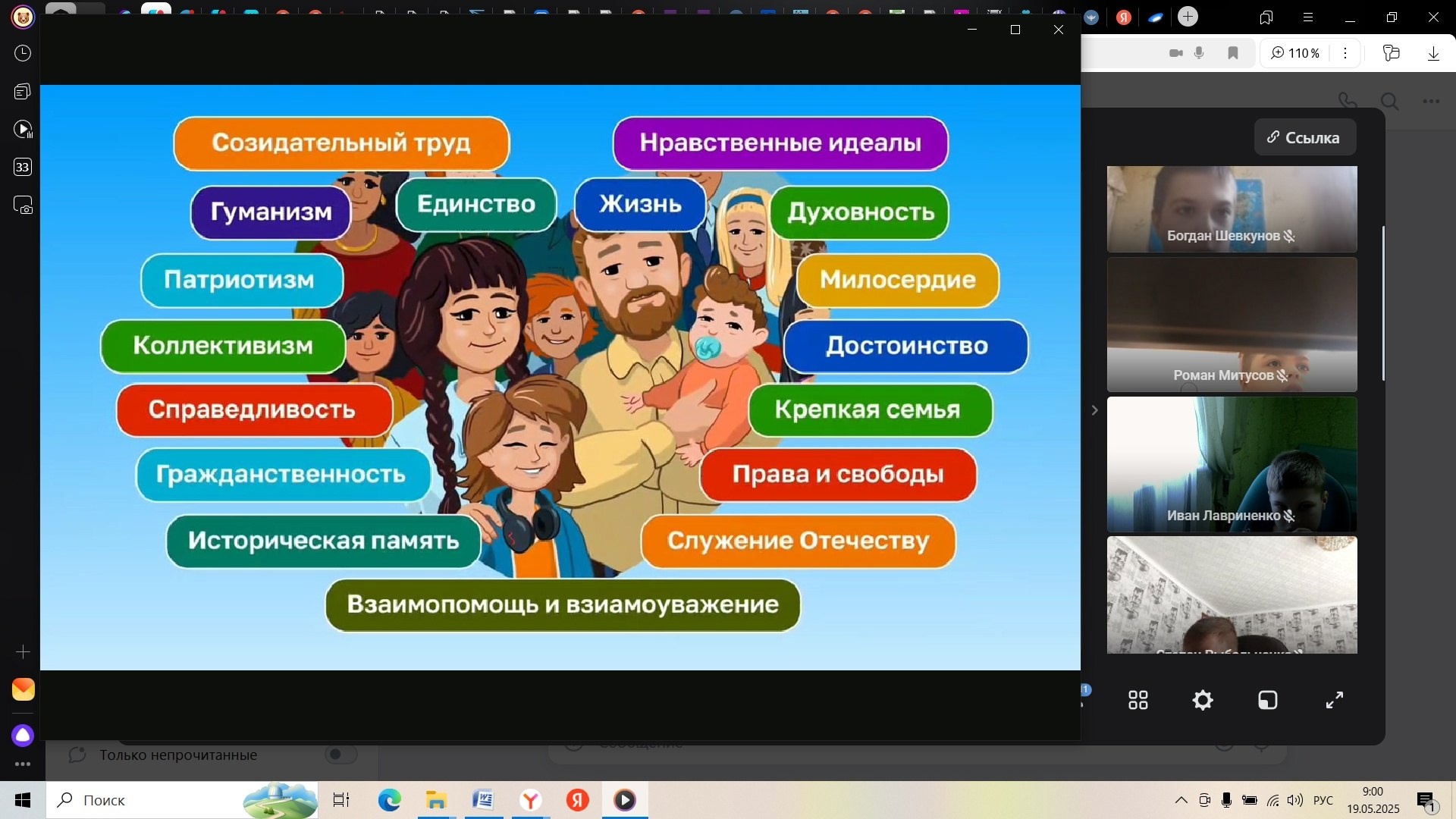The width and height of the screenshot is (1456, 819).
Task: Open Yandex Mail sidebar icon
Action: click(23, 689)
